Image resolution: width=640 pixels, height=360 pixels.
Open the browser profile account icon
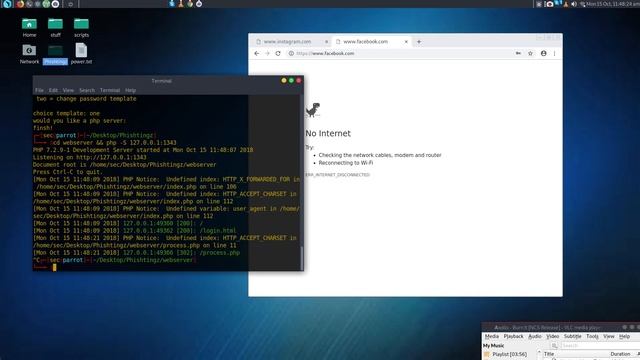[543, 53]
